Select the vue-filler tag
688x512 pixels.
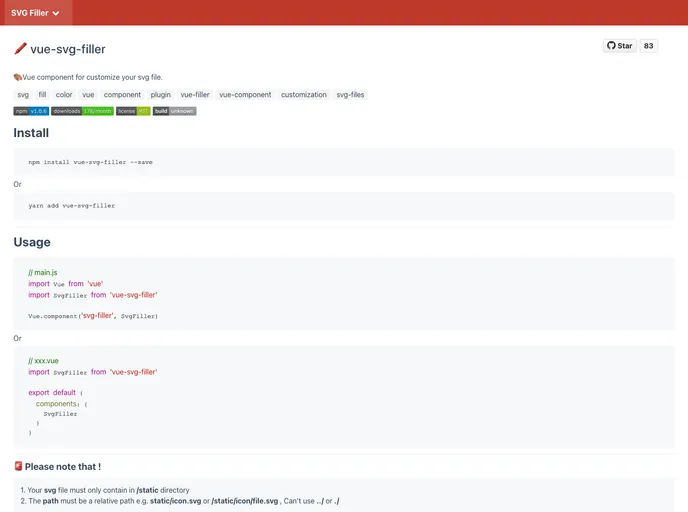coord(195,95)
